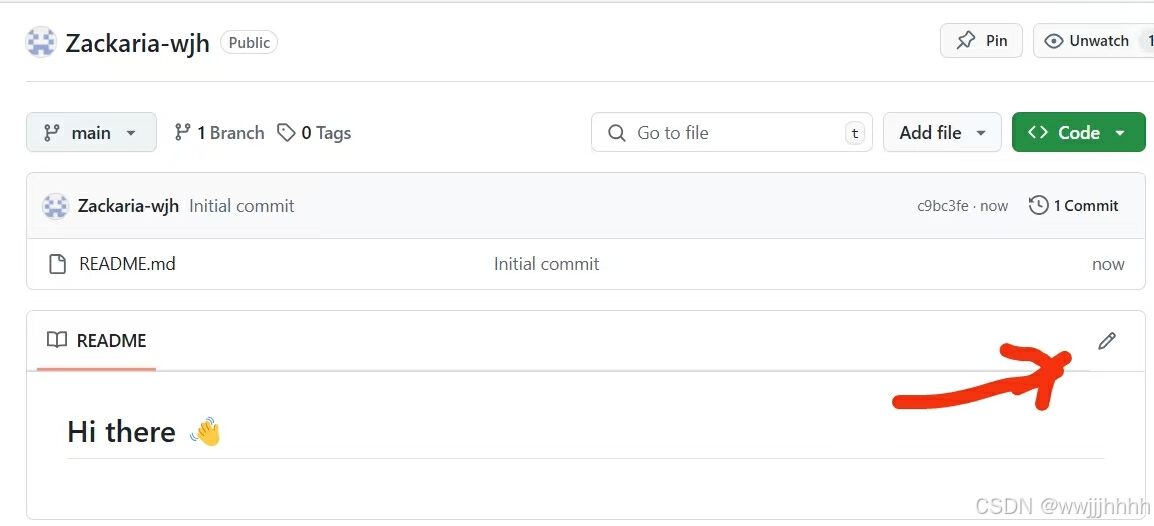Image resolution: width=1154 pixels, height=526 pixels.
Task: Focus the Go to file search field
Action: coord(735,132)
